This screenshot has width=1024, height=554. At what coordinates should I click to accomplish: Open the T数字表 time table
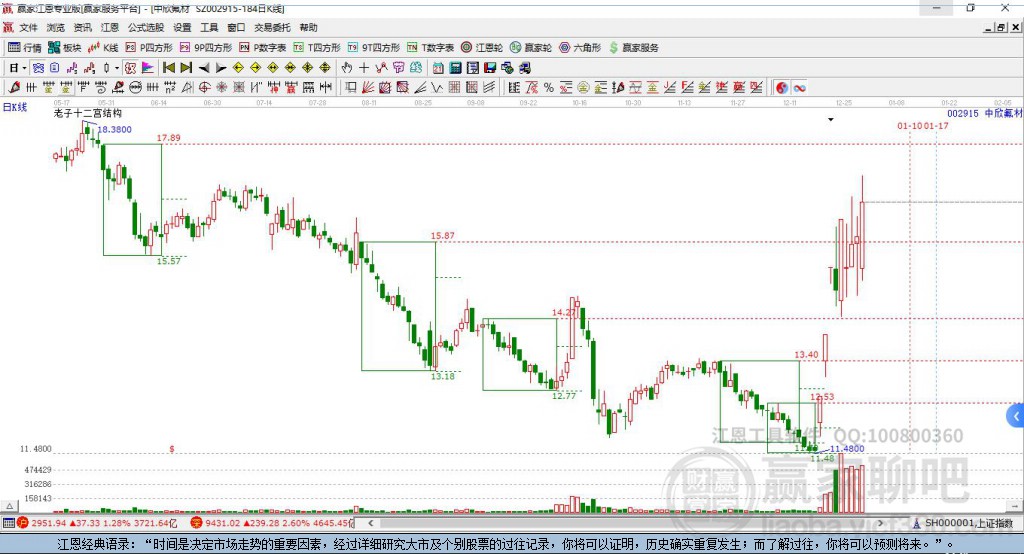[430, 48]
